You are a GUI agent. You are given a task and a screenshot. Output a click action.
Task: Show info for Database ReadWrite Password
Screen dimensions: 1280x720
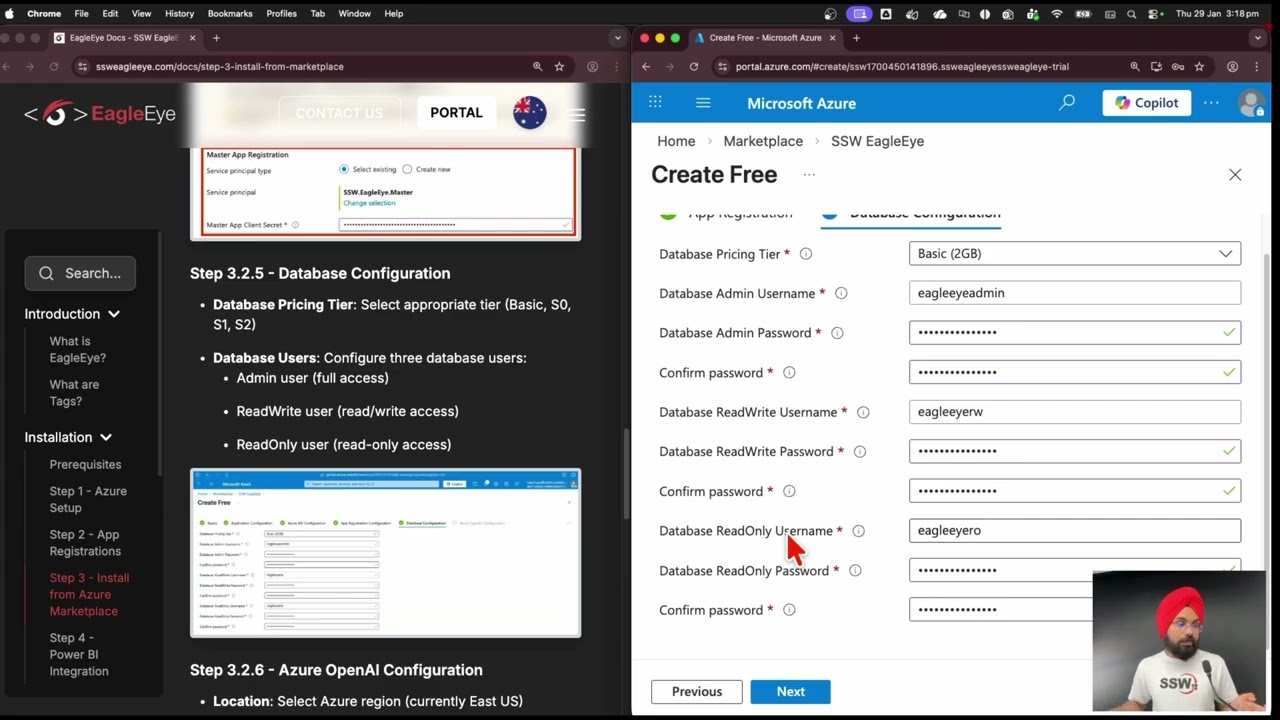point(860,451)
